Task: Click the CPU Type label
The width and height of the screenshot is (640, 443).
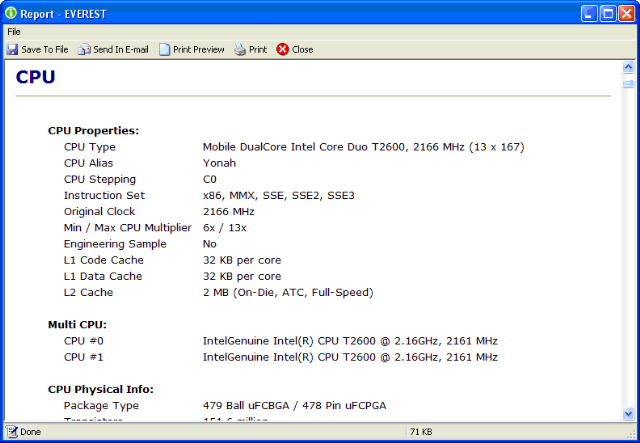Action: 90,147
